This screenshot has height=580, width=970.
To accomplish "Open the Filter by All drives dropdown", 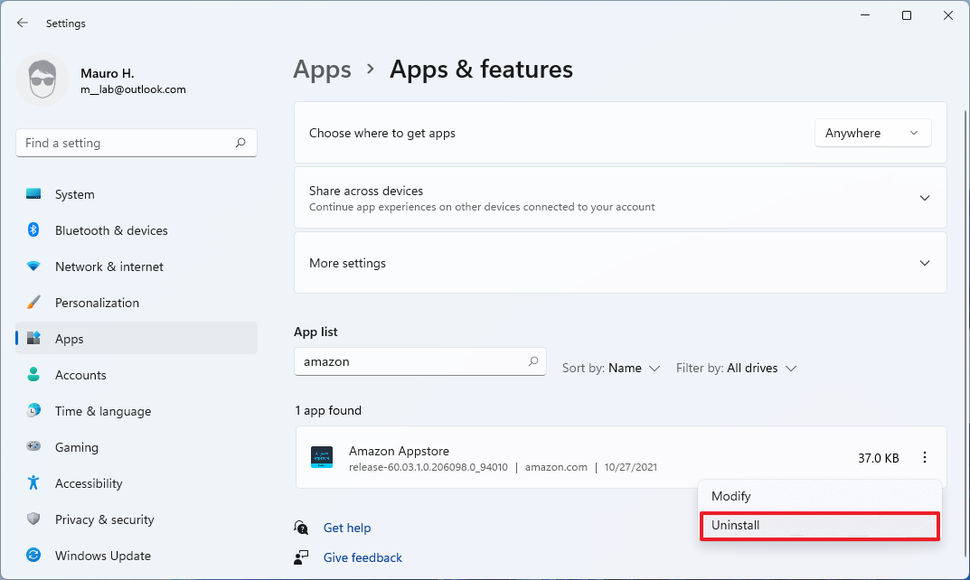I will (x=736, y=368).
